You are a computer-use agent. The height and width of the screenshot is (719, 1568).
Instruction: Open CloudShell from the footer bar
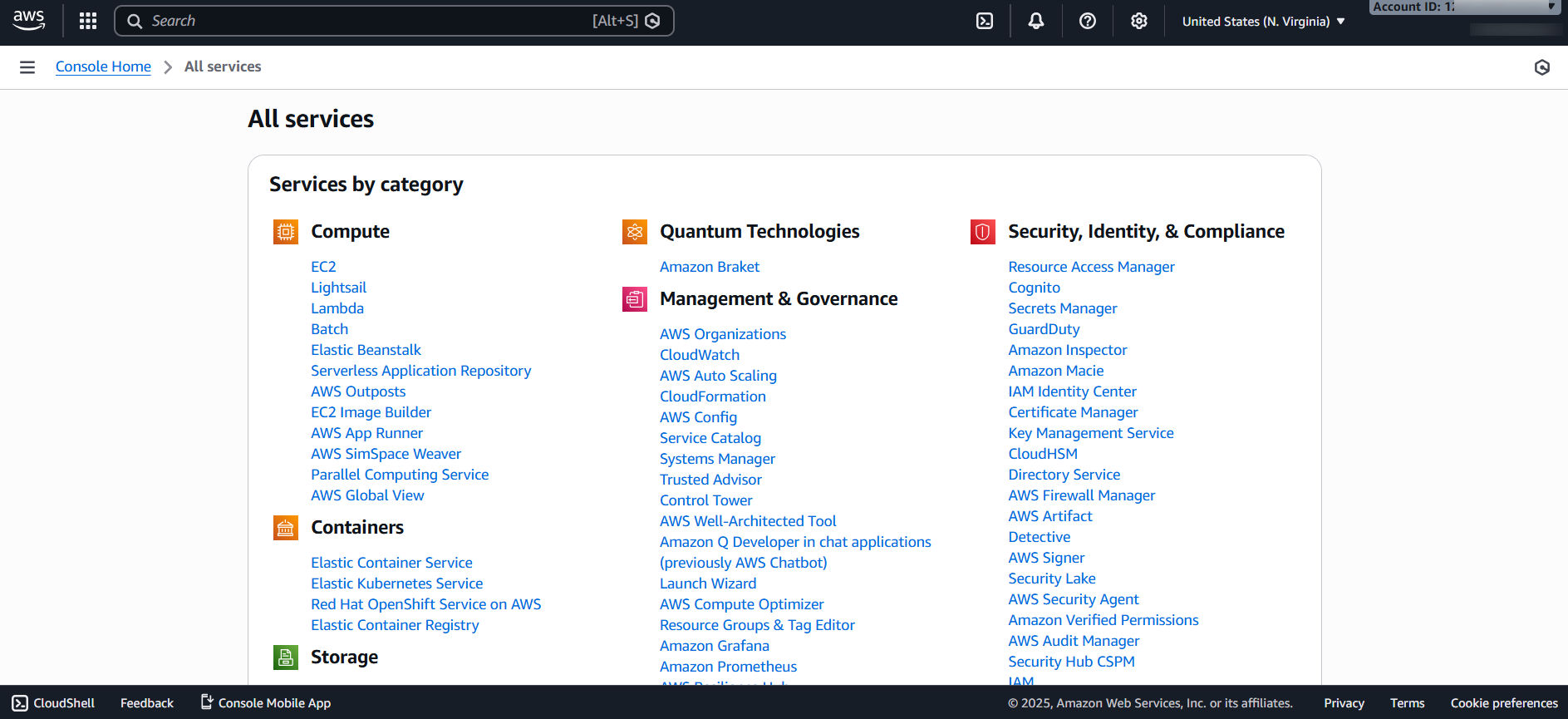pyautogui.click(x=54, y=703)
